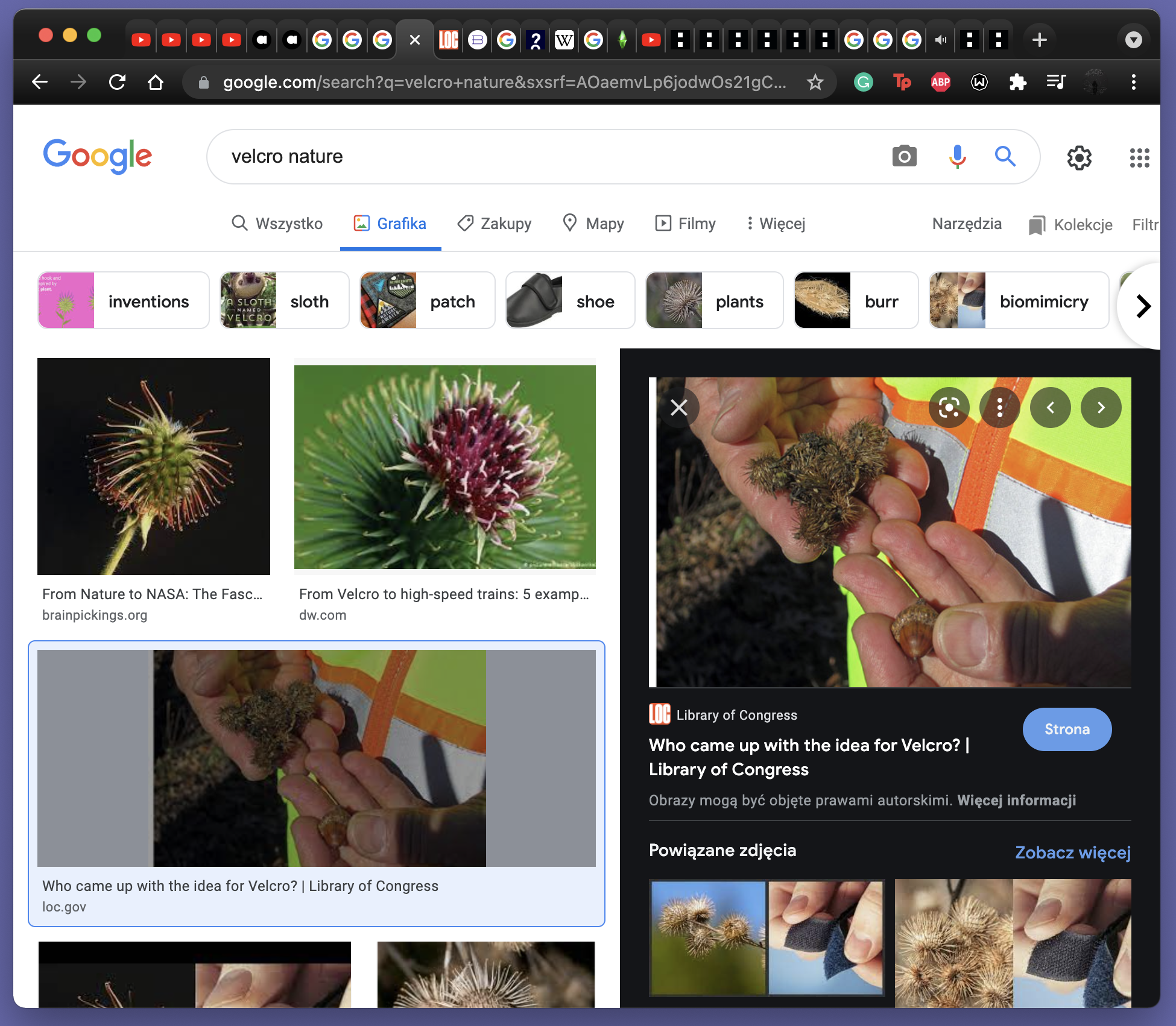Close the active browser tab
Image resolution: width=1176 pixels, height=1026 pixels.
pyautogui.click(x=415, y=40)
